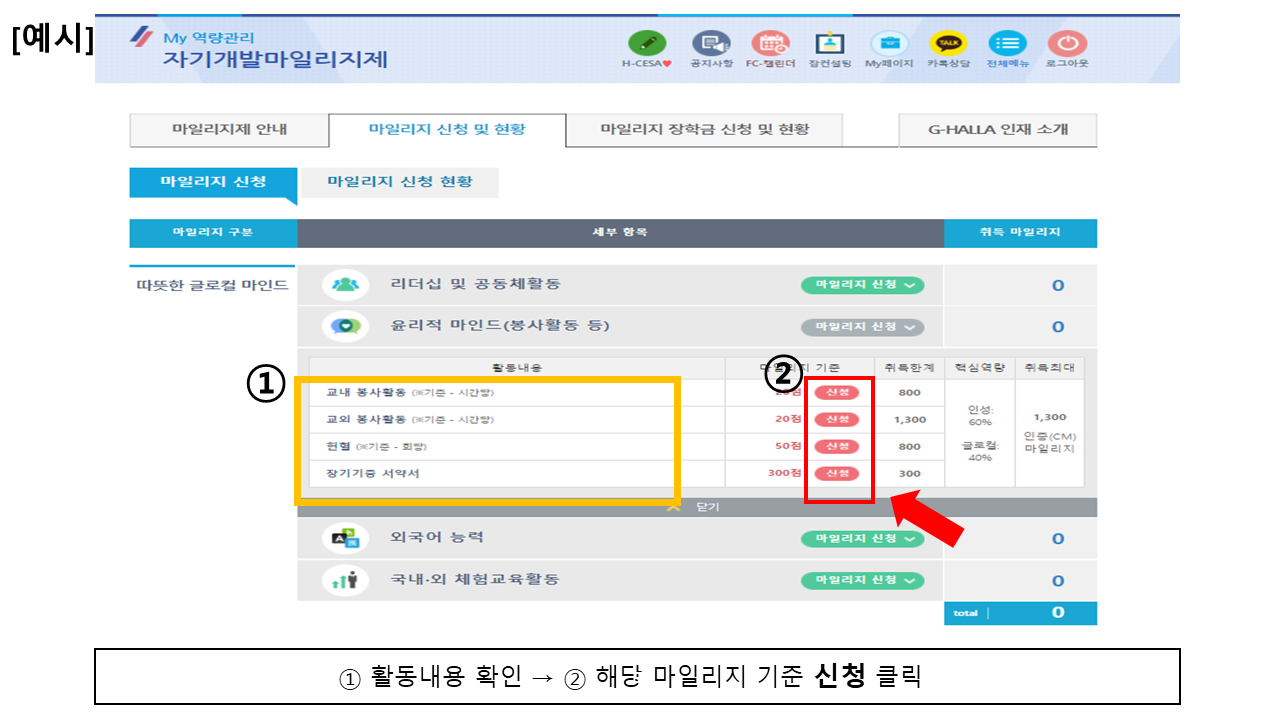This screenshot has width=1280, height=720.
Task: Click the 잡컨설팅 icon
Action: click(829, 44)
